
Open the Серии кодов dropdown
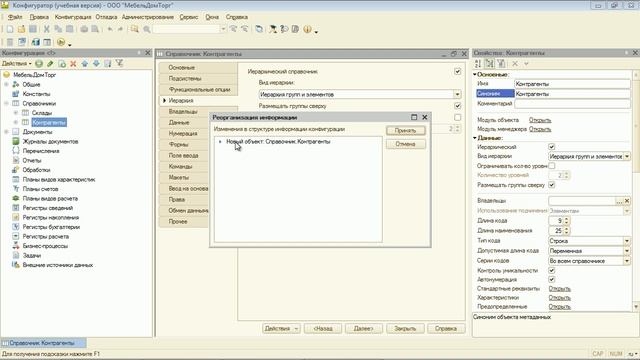coord(627,261)
